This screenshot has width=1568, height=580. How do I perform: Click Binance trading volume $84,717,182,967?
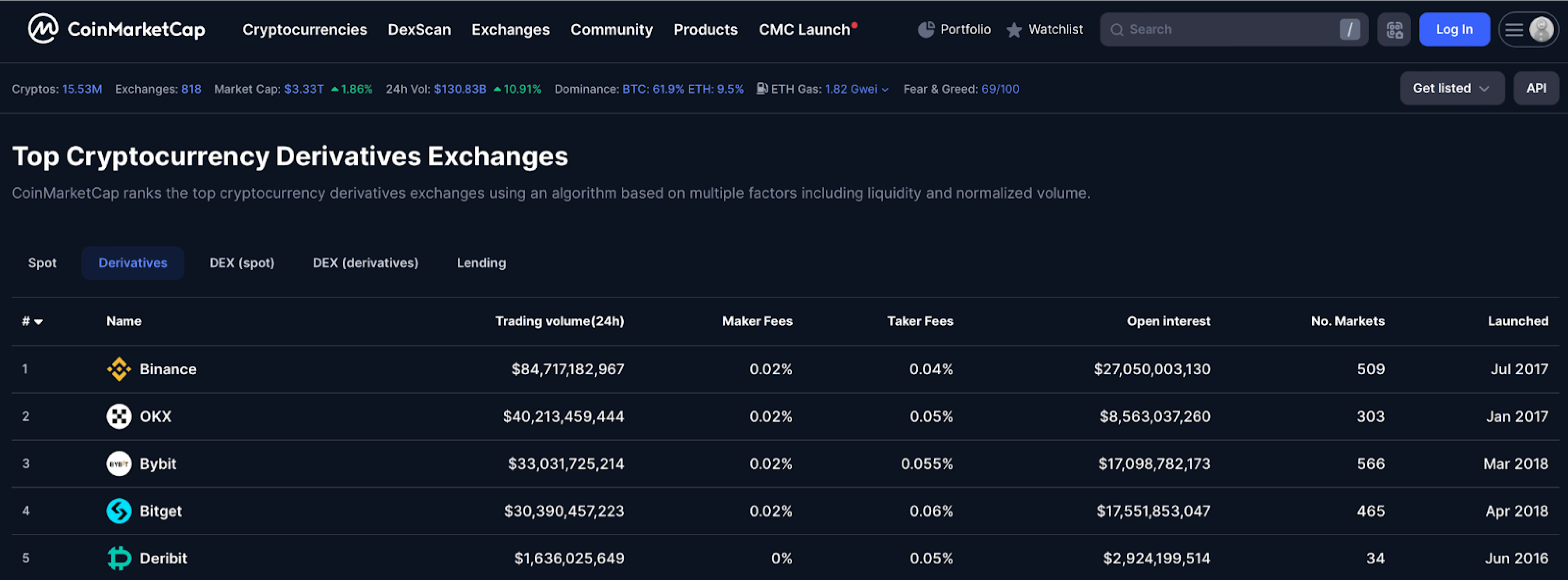(x=568, y=369)
